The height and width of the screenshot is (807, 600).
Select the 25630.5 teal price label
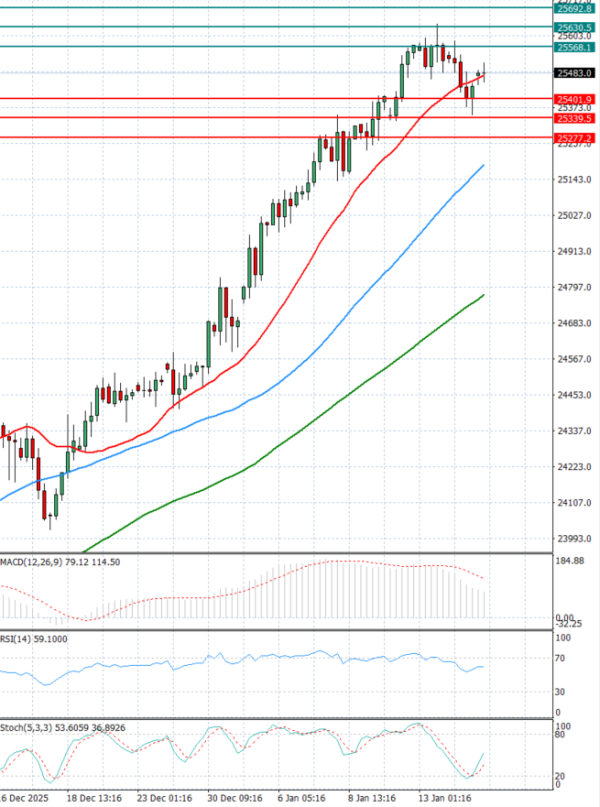[575, 27]
